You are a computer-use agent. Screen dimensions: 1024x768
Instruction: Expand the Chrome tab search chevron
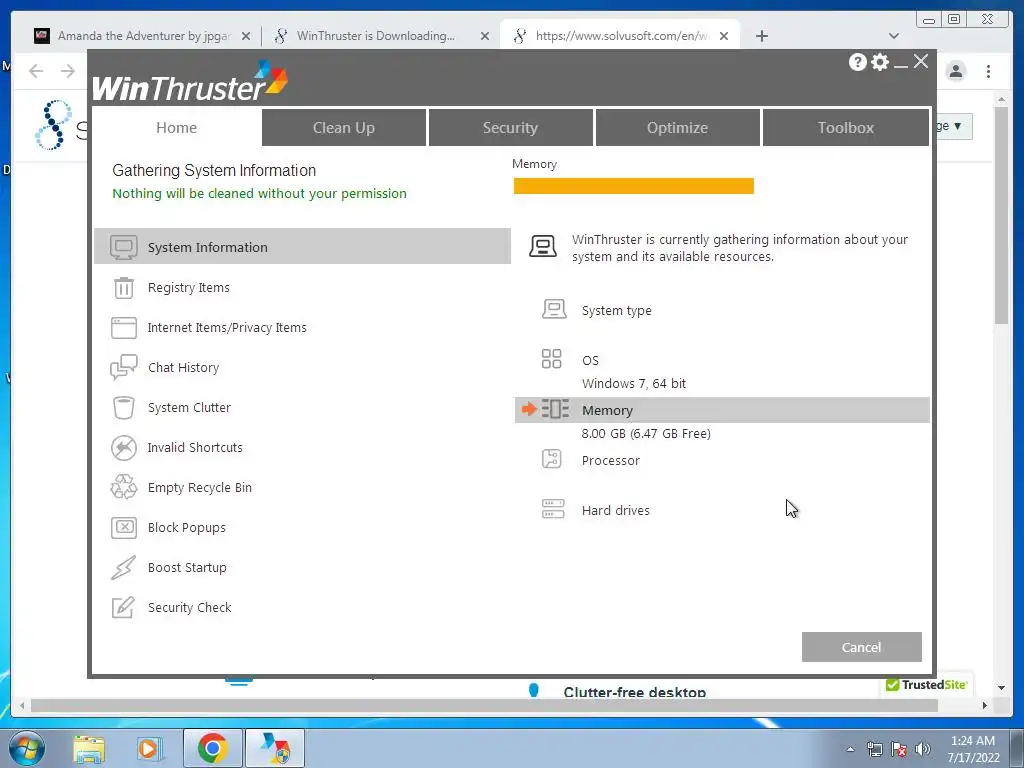(893, 36)
